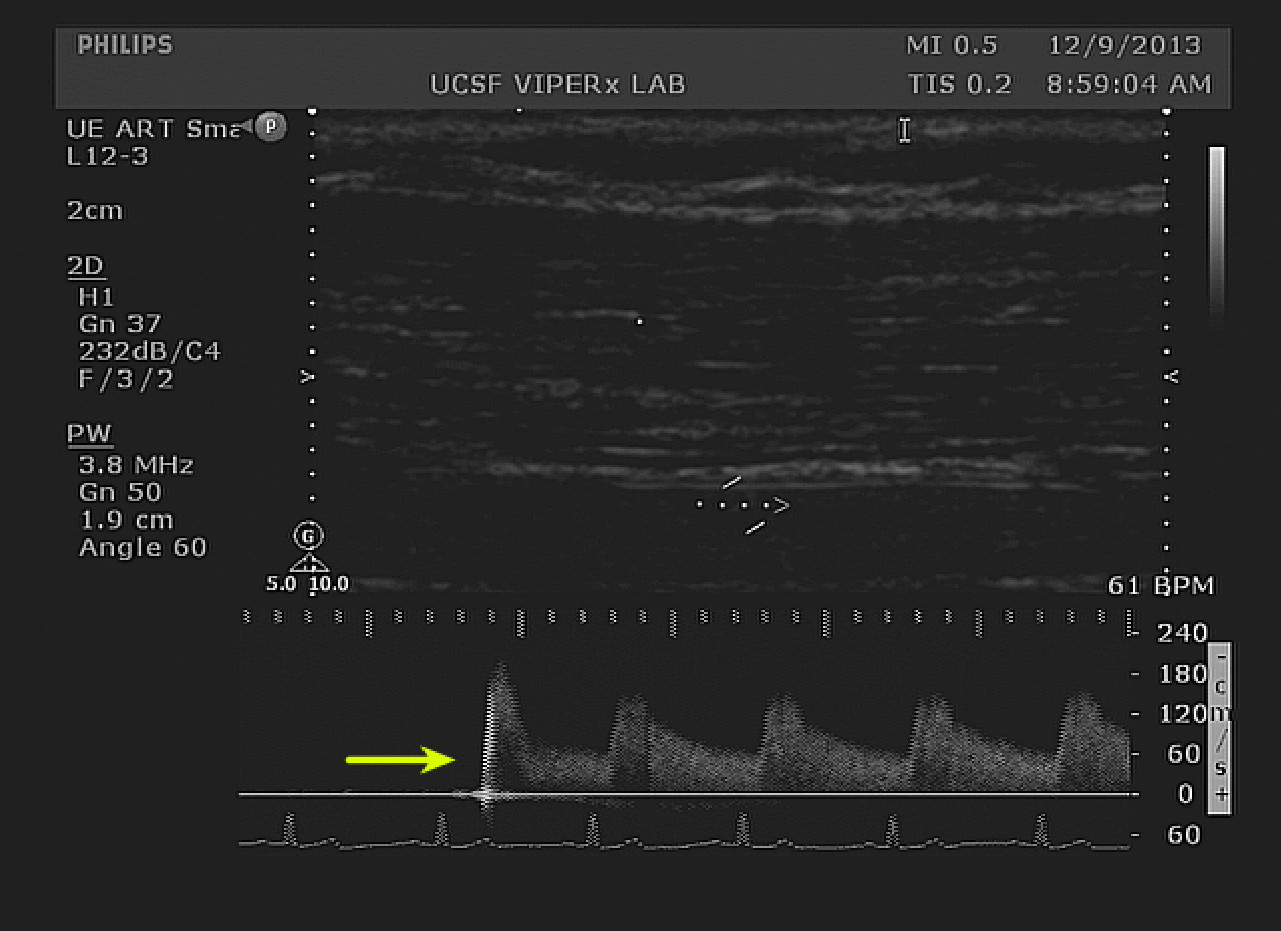Click the 232dB/C4 dynamic range value
This screenshot has width=1281, height=931.
coord(150,352)
